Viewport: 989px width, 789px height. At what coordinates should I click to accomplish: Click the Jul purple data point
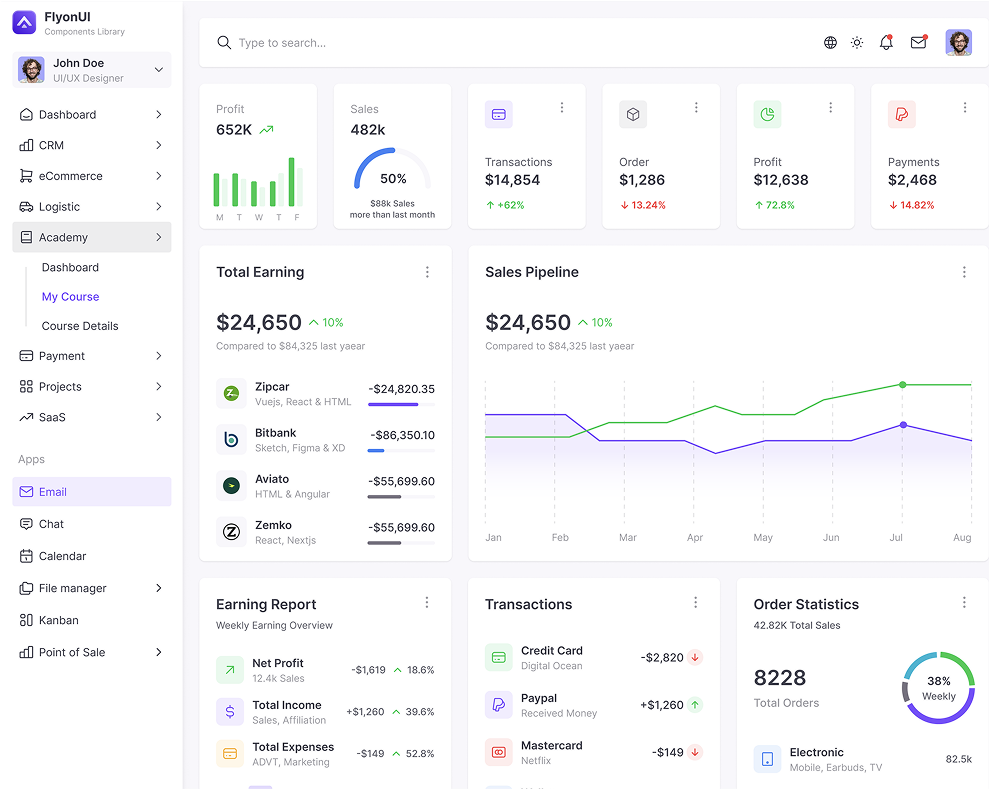(x=903, y=424)
